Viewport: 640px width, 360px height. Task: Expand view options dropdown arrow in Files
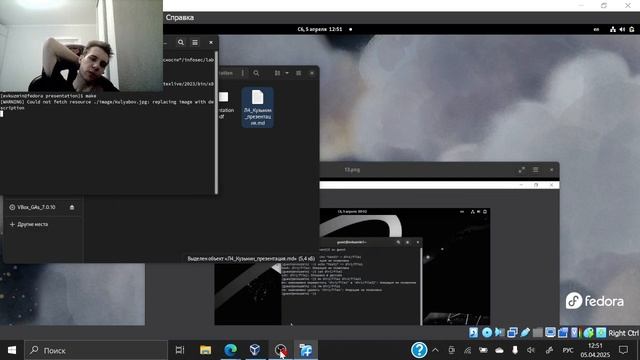pyautogui.click(x=287, y=73)
